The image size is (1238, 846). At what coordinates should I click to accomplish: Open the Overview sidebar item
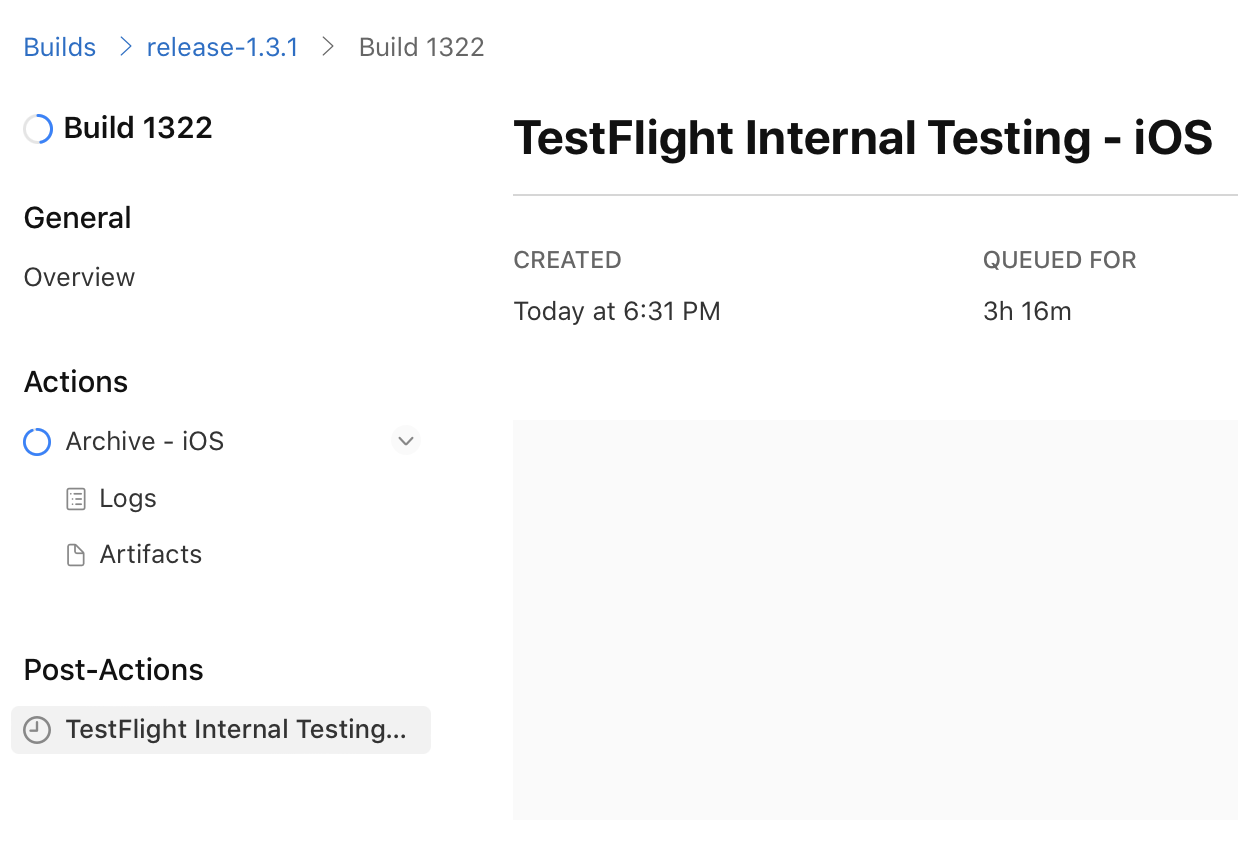tap(79, 277)
